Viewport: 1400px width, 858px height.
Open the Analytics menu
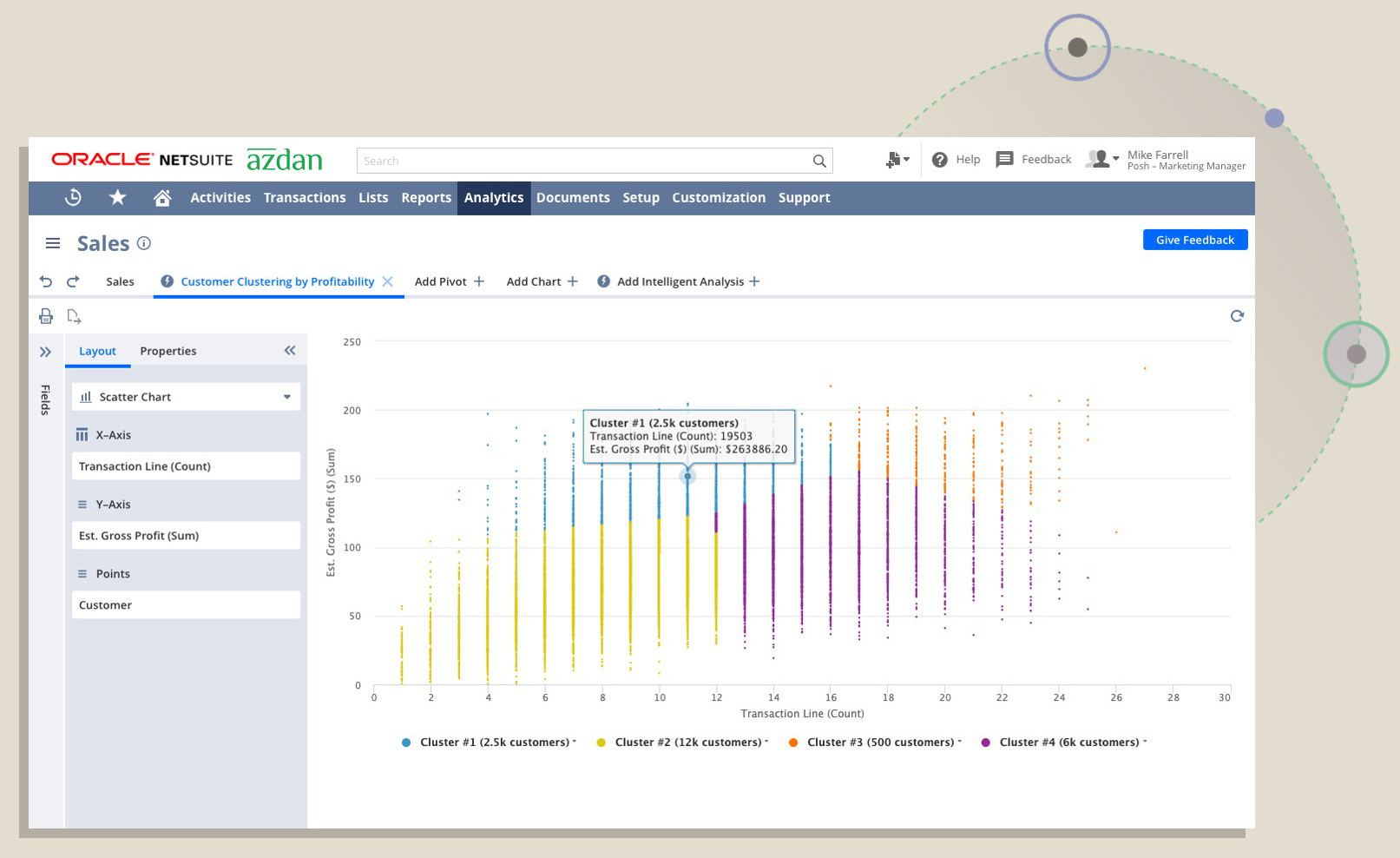click(494, 197)
